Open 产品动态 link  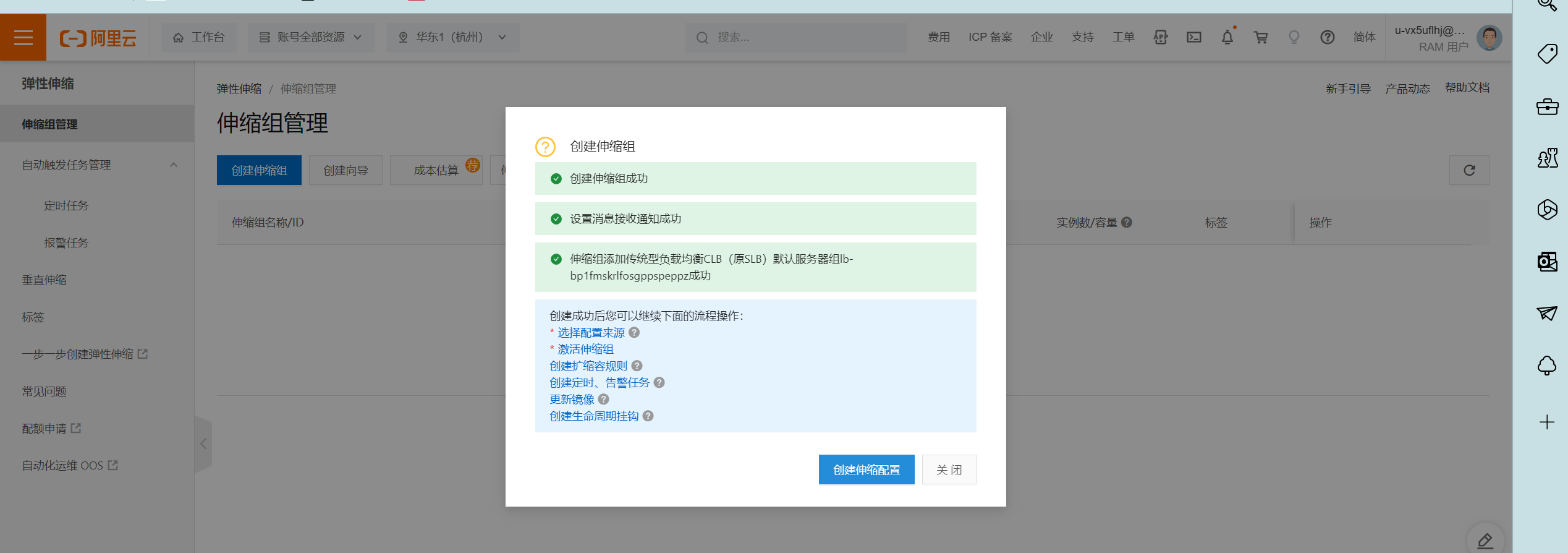click(x=1407, y=88)
